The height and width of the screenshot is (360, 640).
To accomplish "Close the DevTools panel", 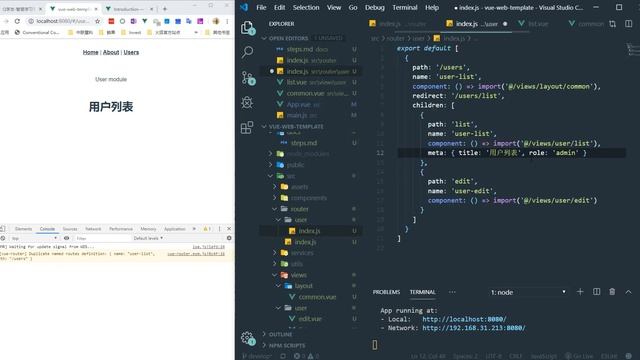I will pyautogui.click(x=229, y=229).
